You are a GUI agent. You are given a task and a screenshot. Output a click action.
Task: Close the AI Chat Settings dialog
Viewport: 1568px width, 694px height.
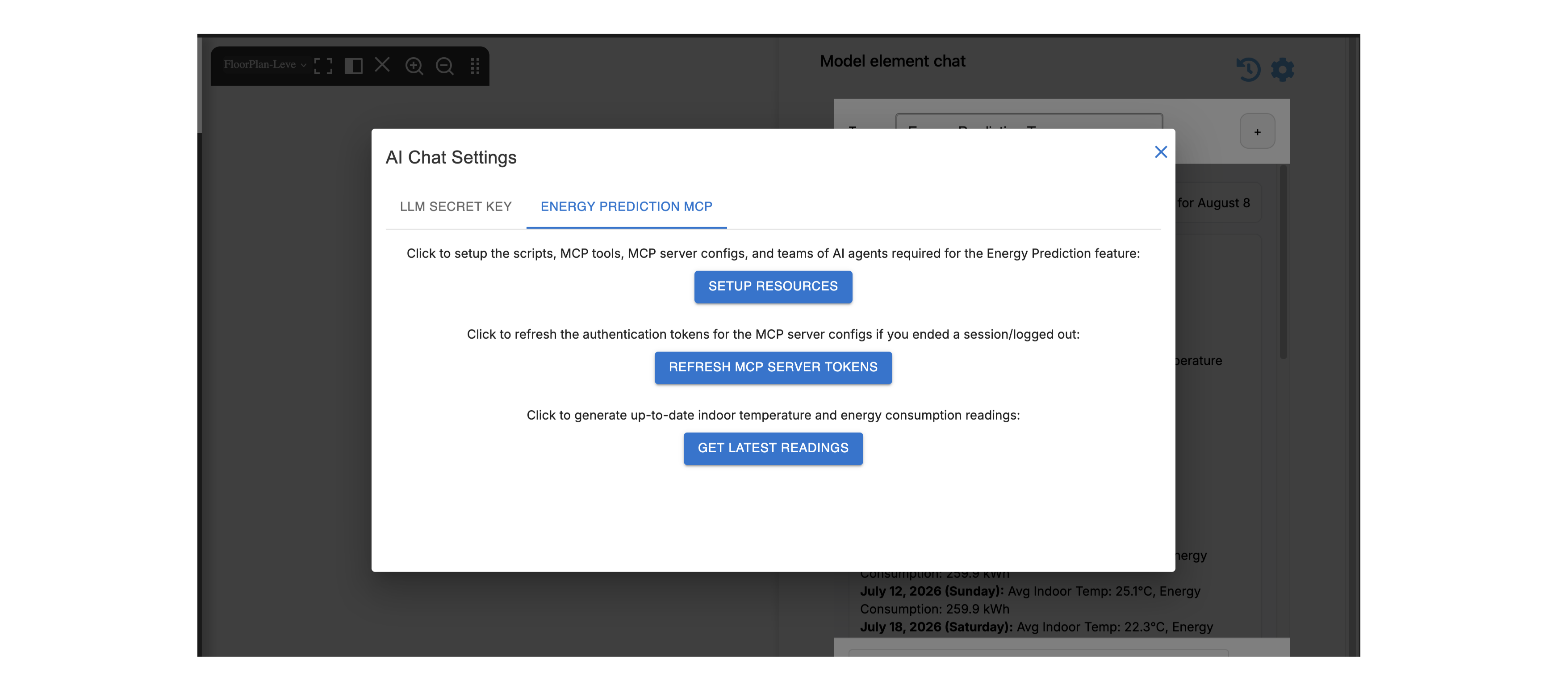(1161, 152)
